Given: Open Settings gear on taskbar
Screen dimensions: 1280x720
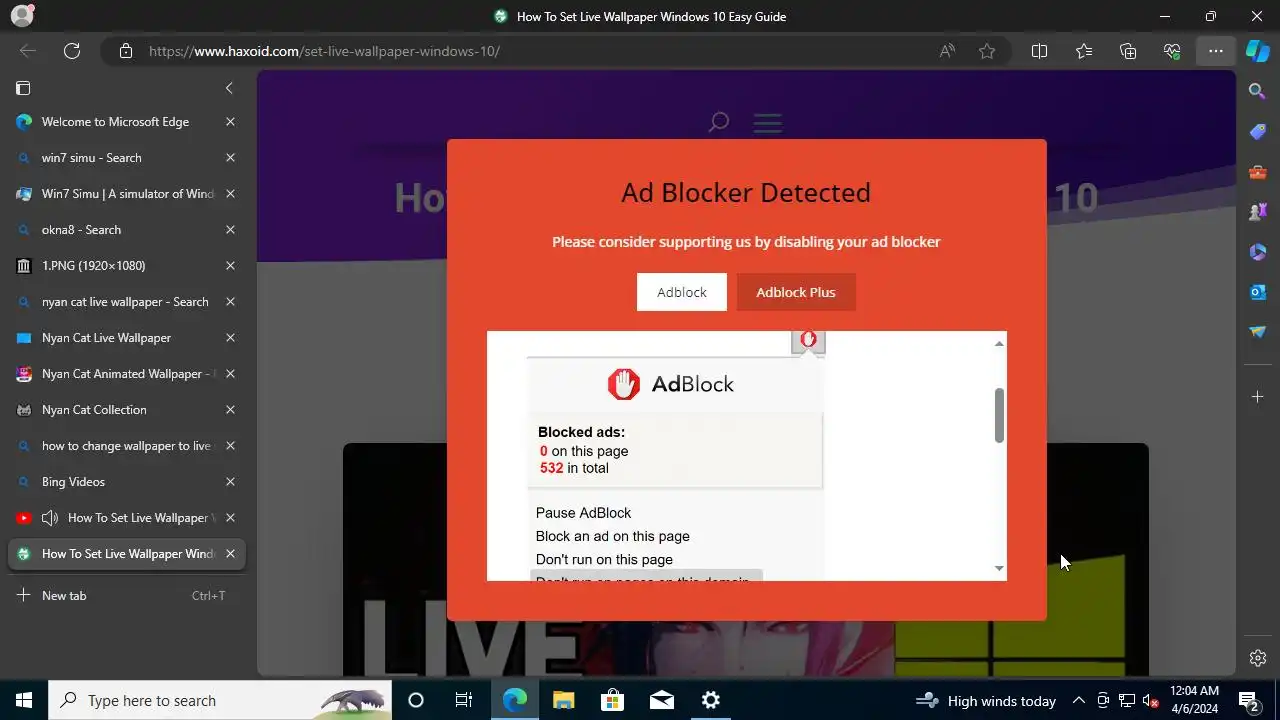Looking at the screenshot, I should (x=711, y=700).
